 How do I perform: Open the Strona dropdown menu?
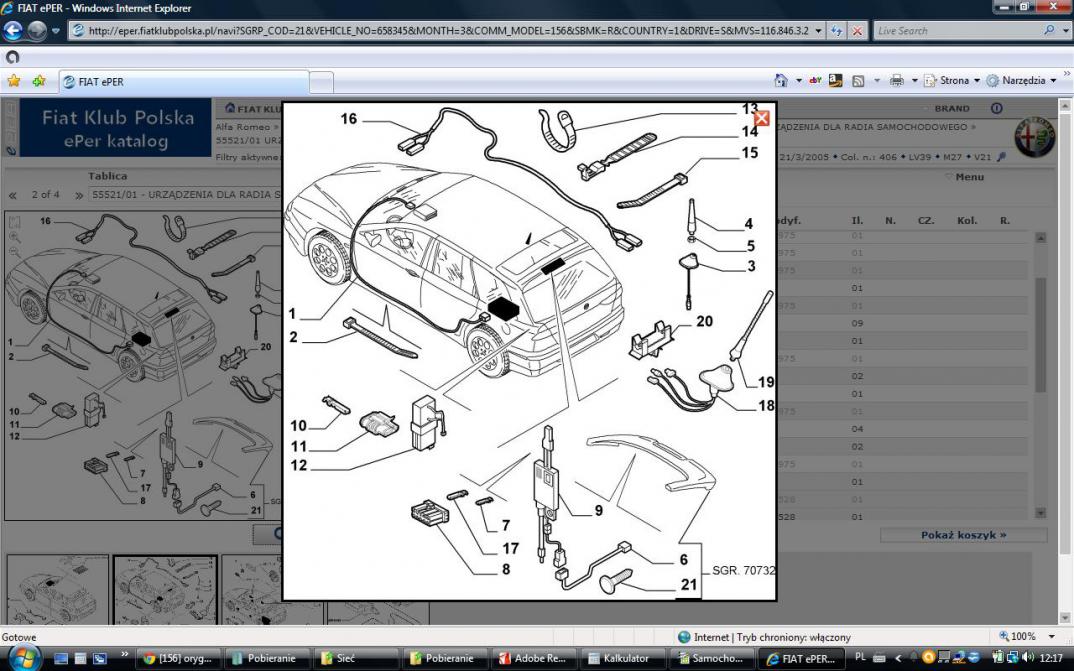(953, 81)
